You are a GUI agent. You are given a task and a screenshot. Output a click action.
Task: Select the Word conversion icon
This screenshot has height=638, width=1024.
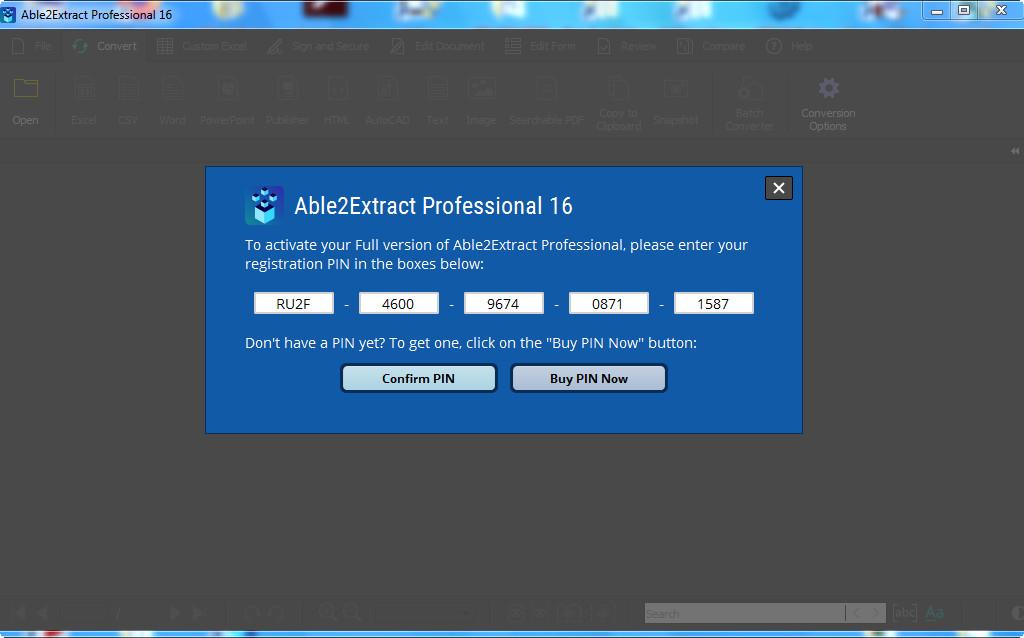tap(172, 88)
